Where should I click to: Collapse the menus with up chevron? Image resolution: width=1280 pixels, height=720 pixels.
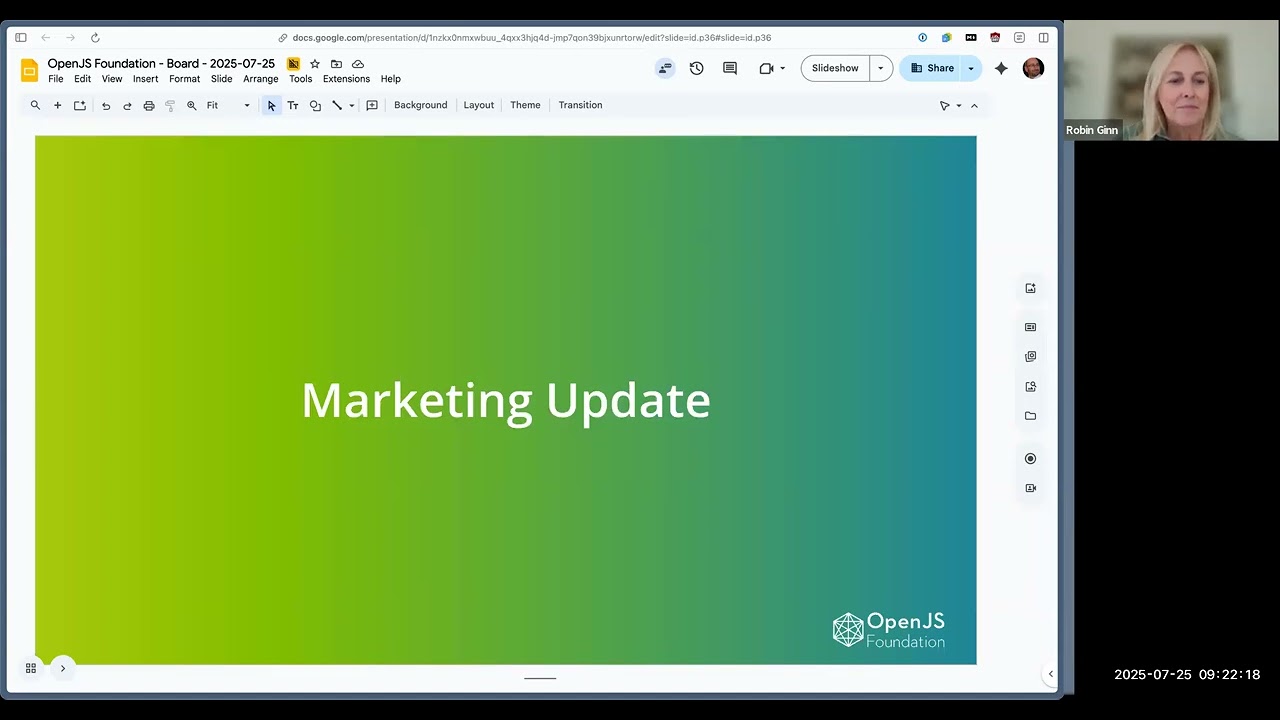coord(974,105)
